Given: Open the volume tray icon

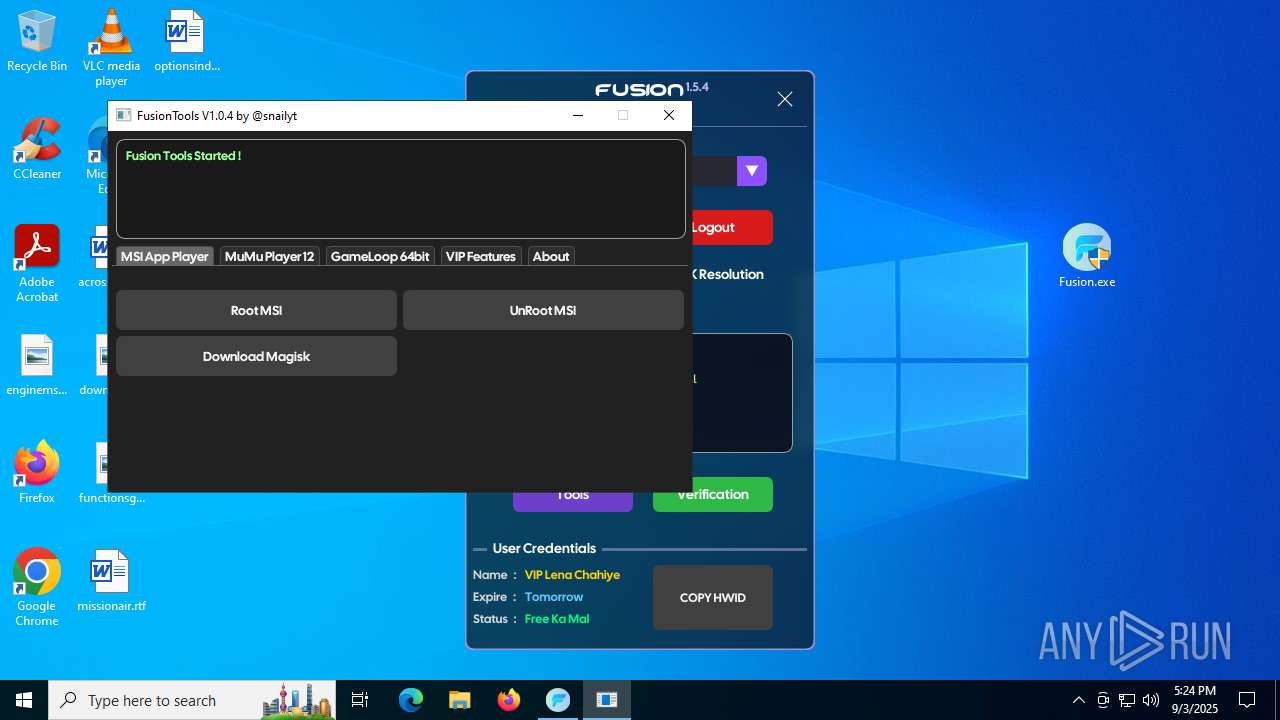Looking at the screenshot, I should click(x=1151, y=700).
